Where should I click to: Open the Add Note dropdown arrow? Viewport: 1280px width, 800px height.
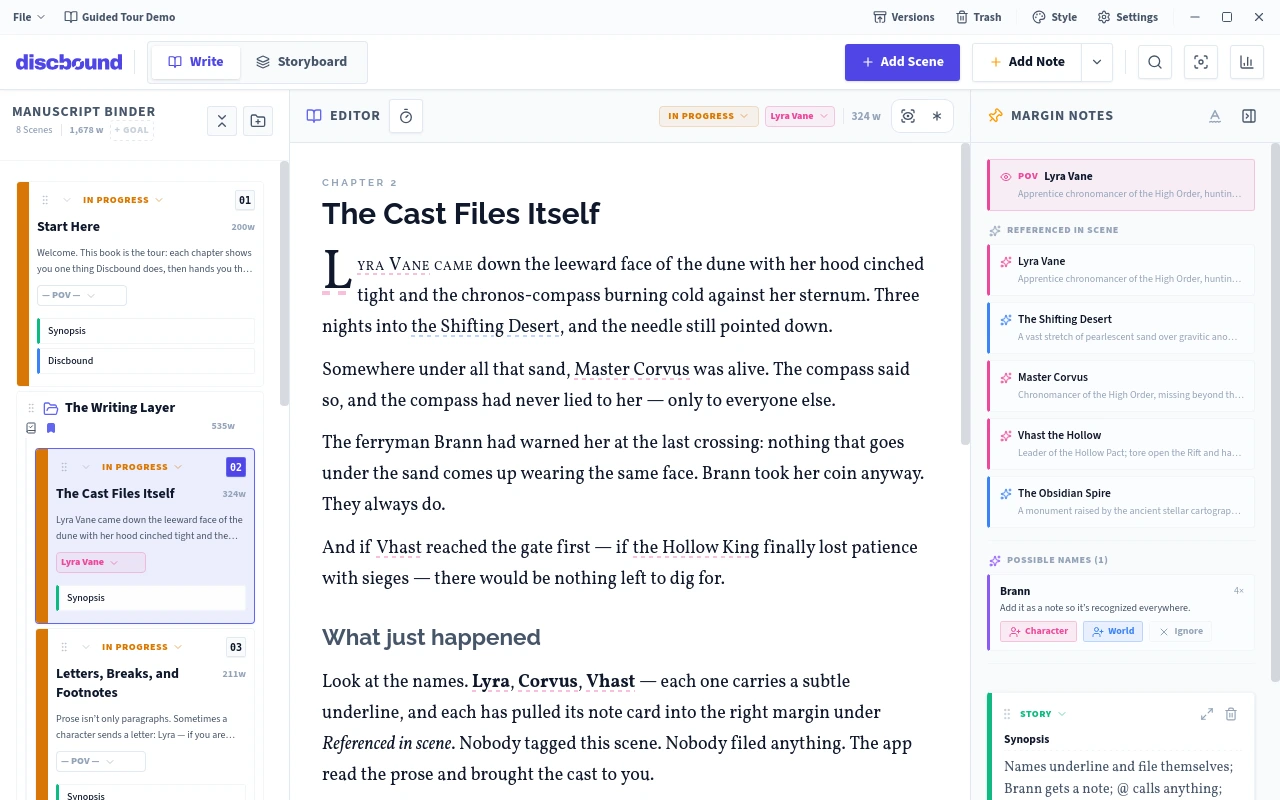tap(1097, 62)
